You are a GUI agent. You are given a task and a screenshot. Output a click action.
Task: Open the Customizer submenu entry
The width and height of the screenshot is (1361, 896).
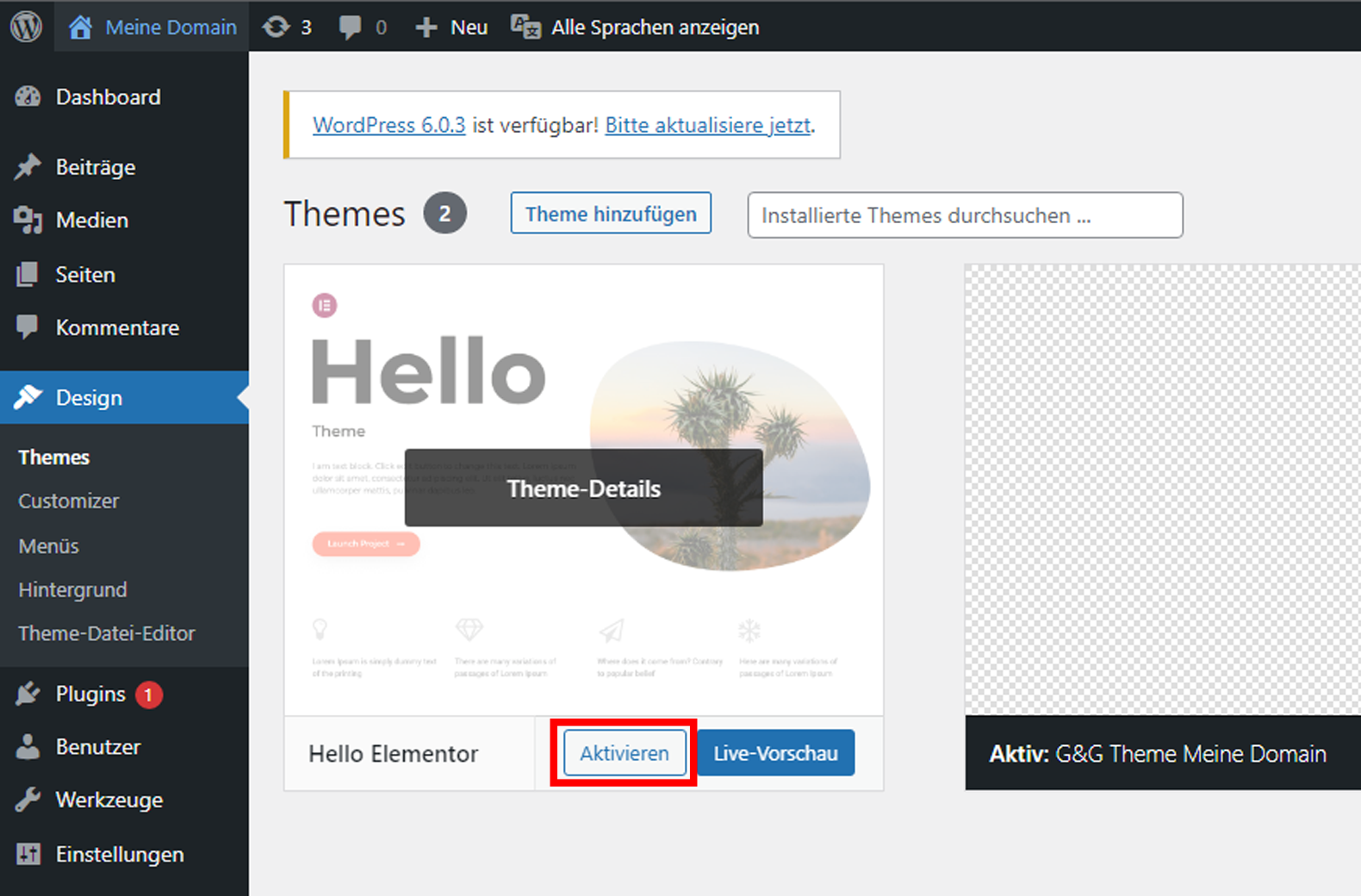[69, 501]
